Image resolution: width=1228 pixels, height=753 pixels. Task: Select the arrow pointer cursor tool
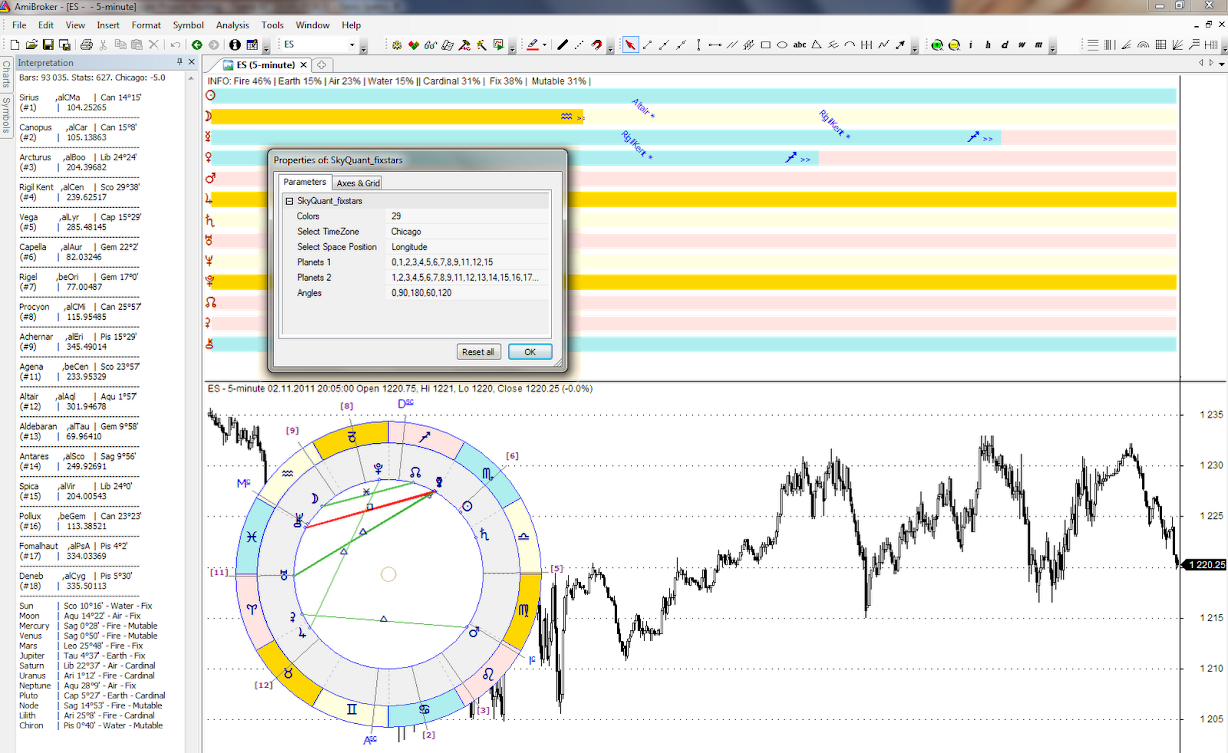coord(630,45)
